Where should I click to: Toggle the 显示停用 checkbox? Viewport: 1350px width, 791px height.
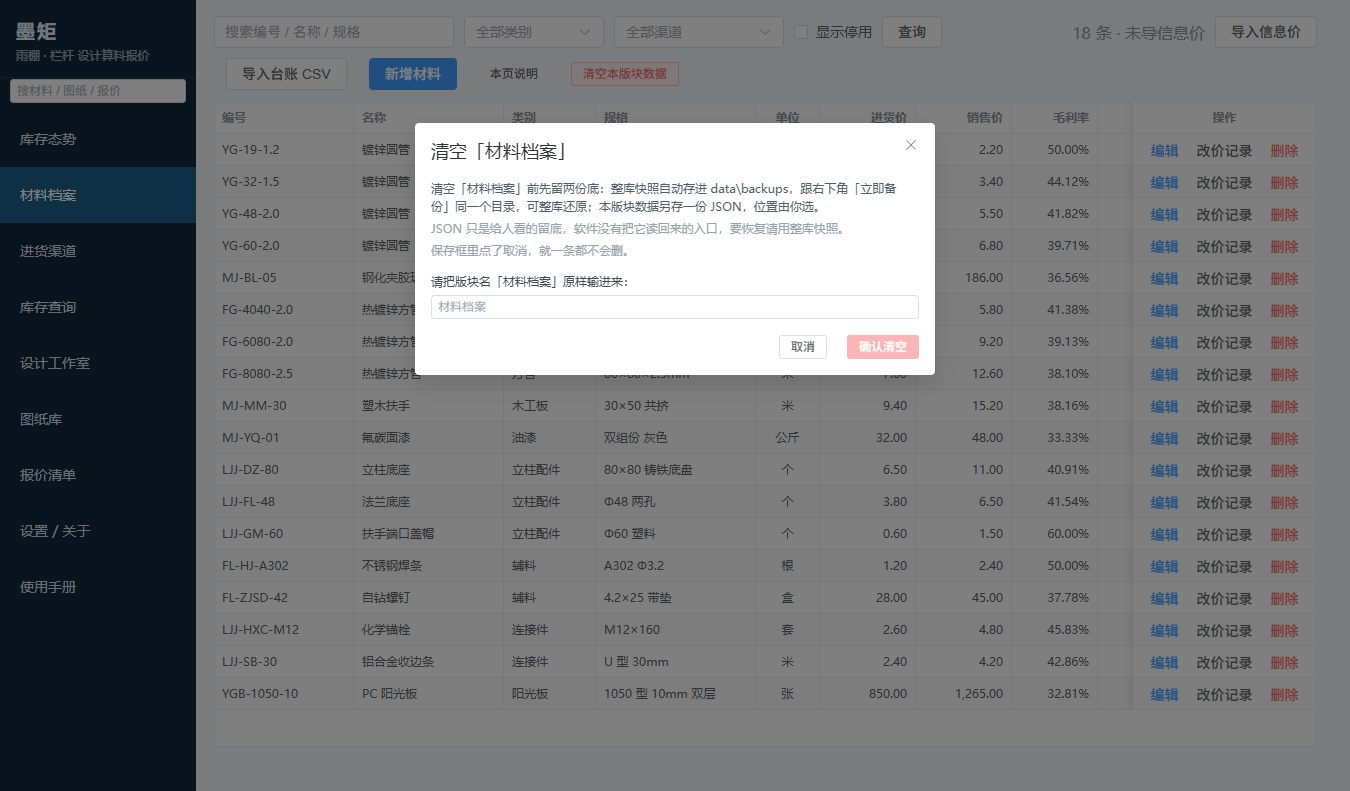(x=801, y=32)
